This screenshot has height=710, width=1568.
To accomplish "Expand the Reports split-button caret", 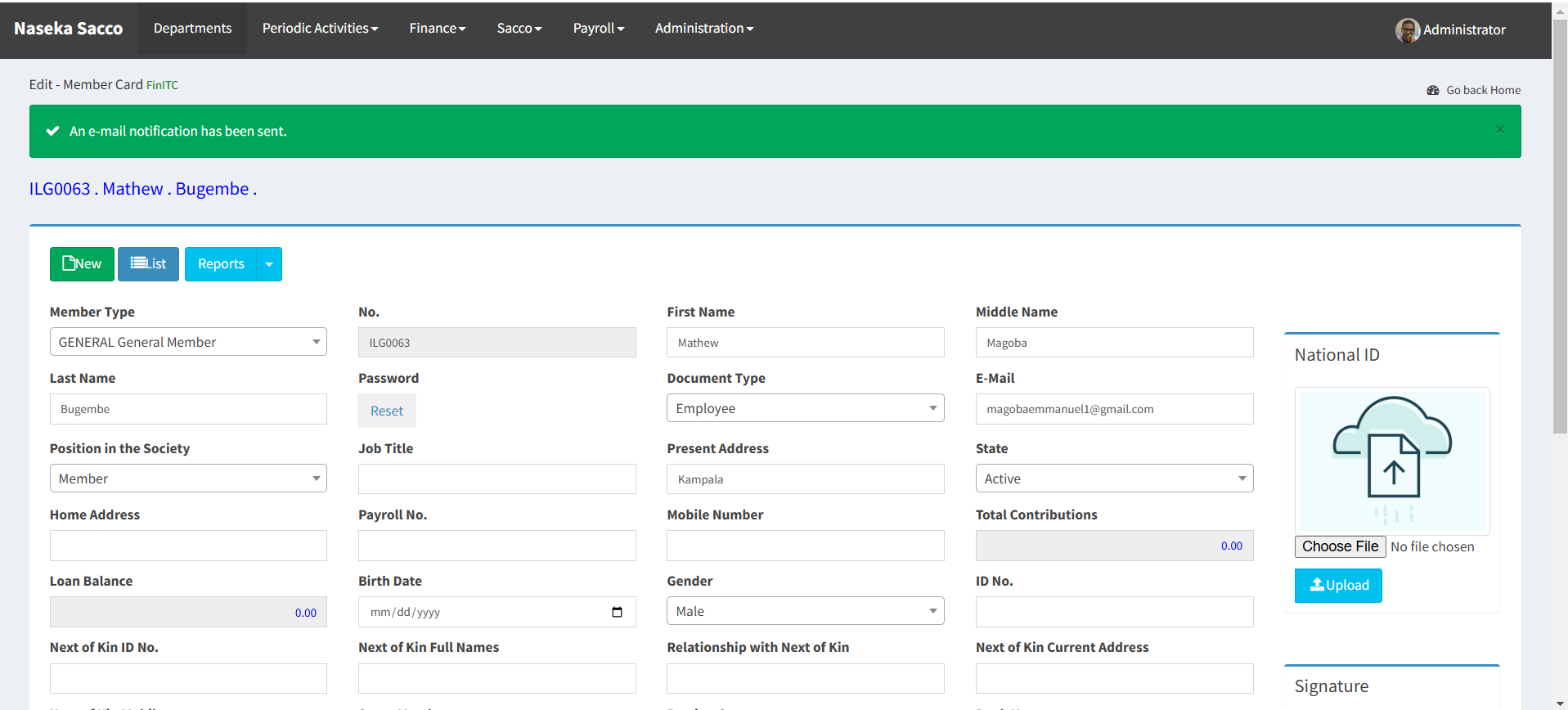I will [269, 264].
